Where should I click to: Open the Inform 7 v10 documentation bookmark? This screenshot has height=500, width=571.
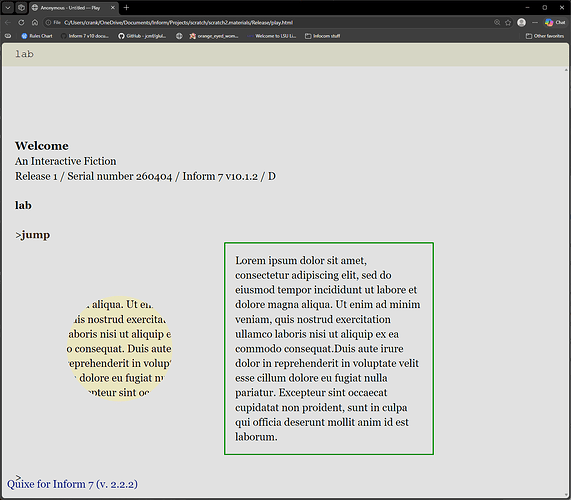pos(85,36)
